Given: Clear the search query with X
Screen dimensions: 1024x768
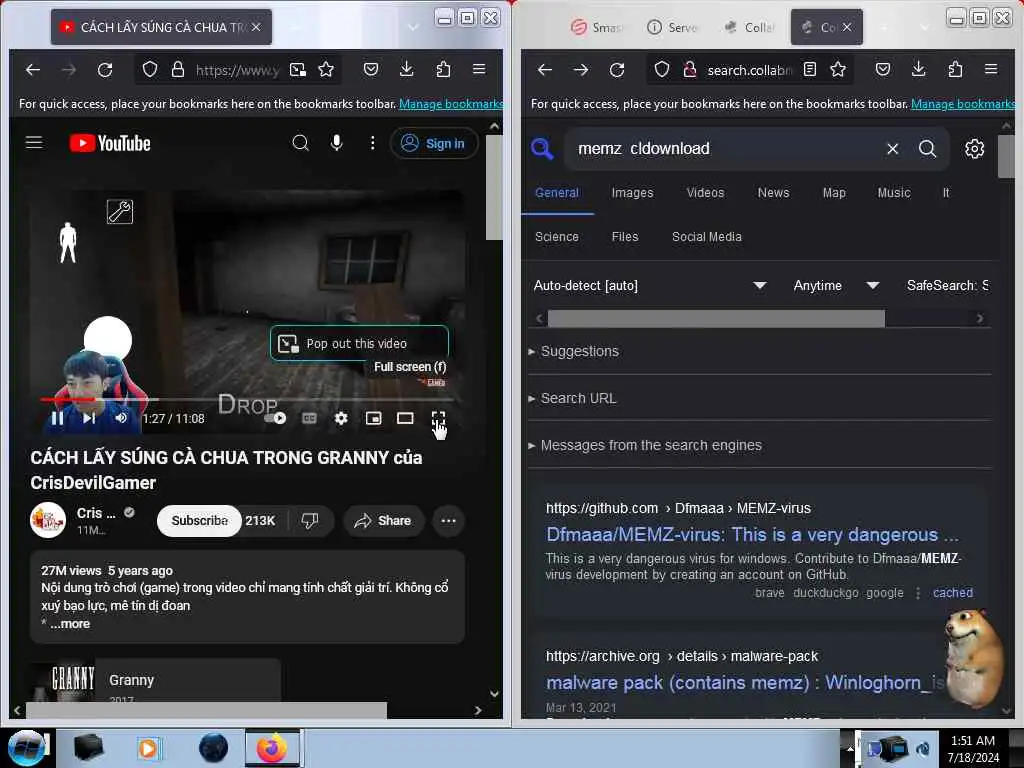Looking at the screenshot, I should coord(892,149).
